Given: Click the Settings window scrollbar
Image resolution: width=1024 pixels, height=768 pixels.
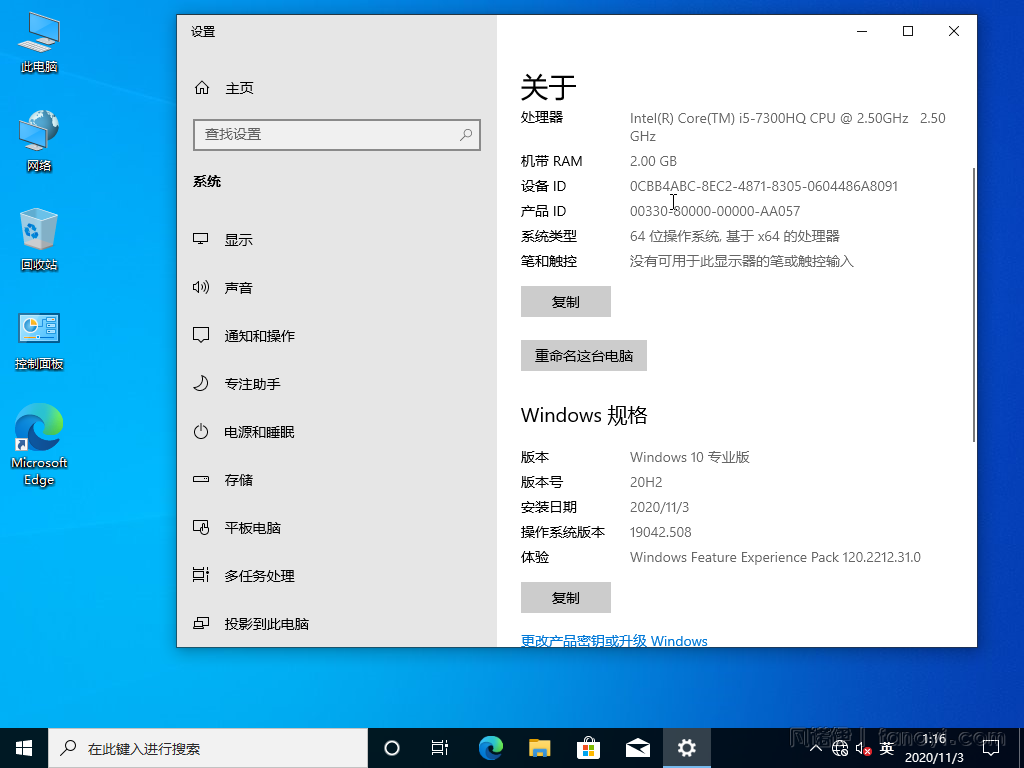Looking at the screenshot, I should (974, 305).
